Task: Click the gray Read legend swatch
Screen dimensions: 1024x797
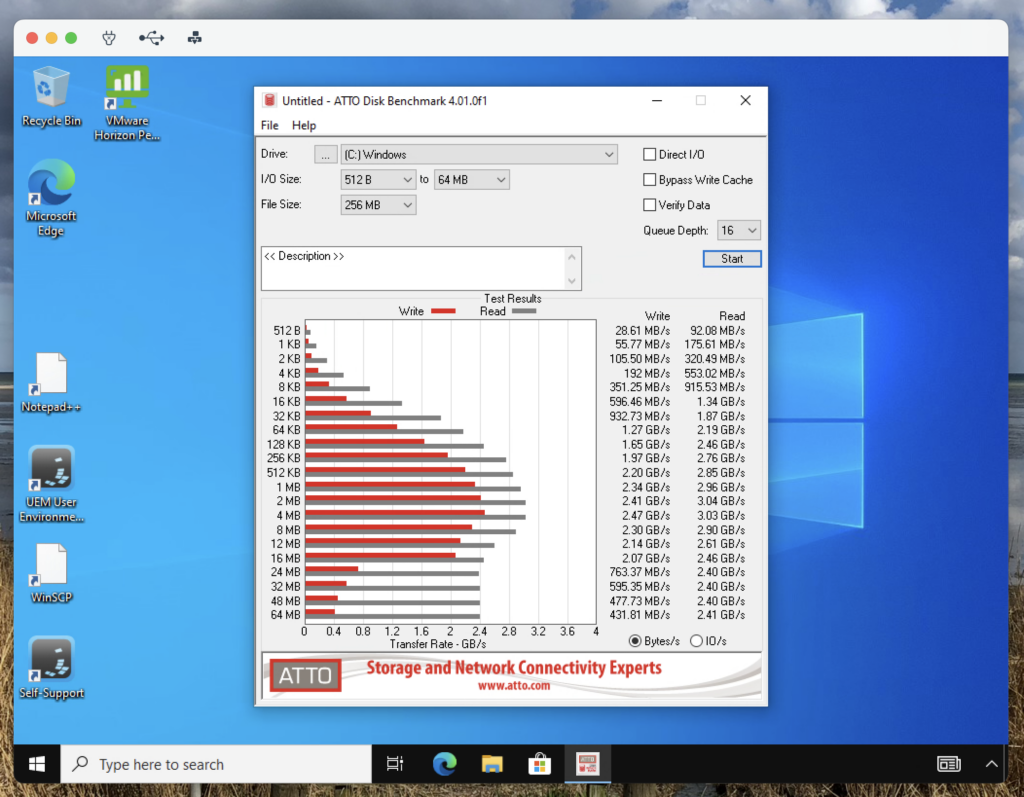Action: click(524, 312)
